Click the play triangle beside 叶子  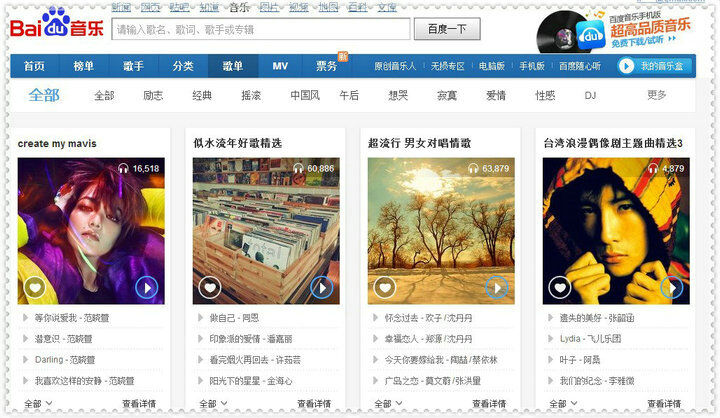[x=550, y=360]
